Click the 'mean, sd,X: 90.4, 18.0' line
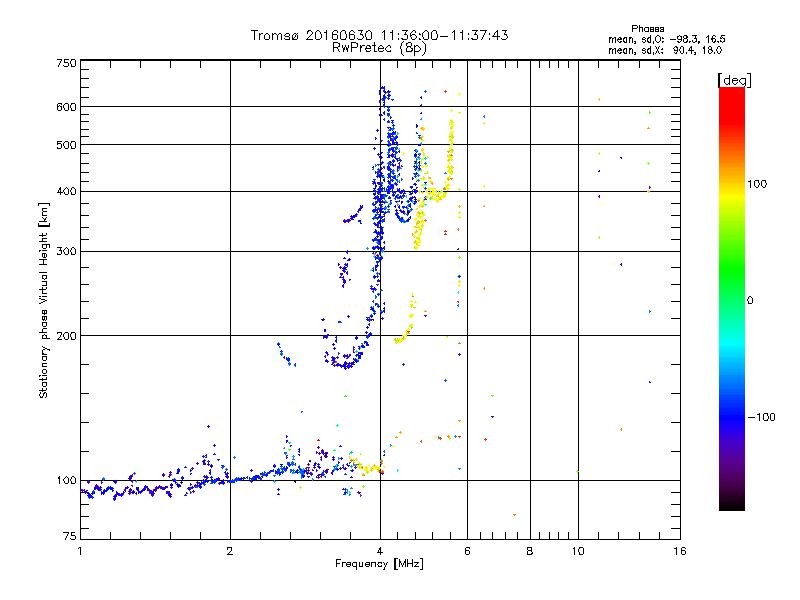The image size is (800, 600). pos(665,50)
